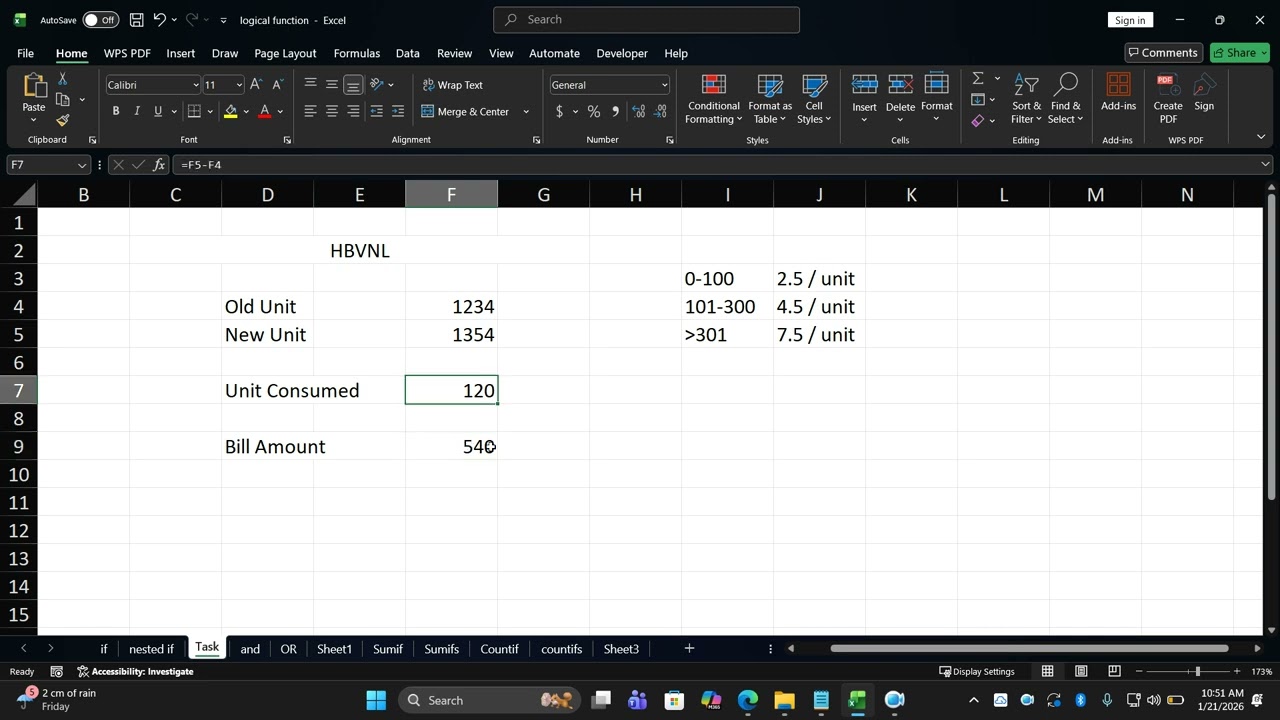Increase font size with larger A icon
This screenshot has width=1280, height=720.
pos(256,85)
